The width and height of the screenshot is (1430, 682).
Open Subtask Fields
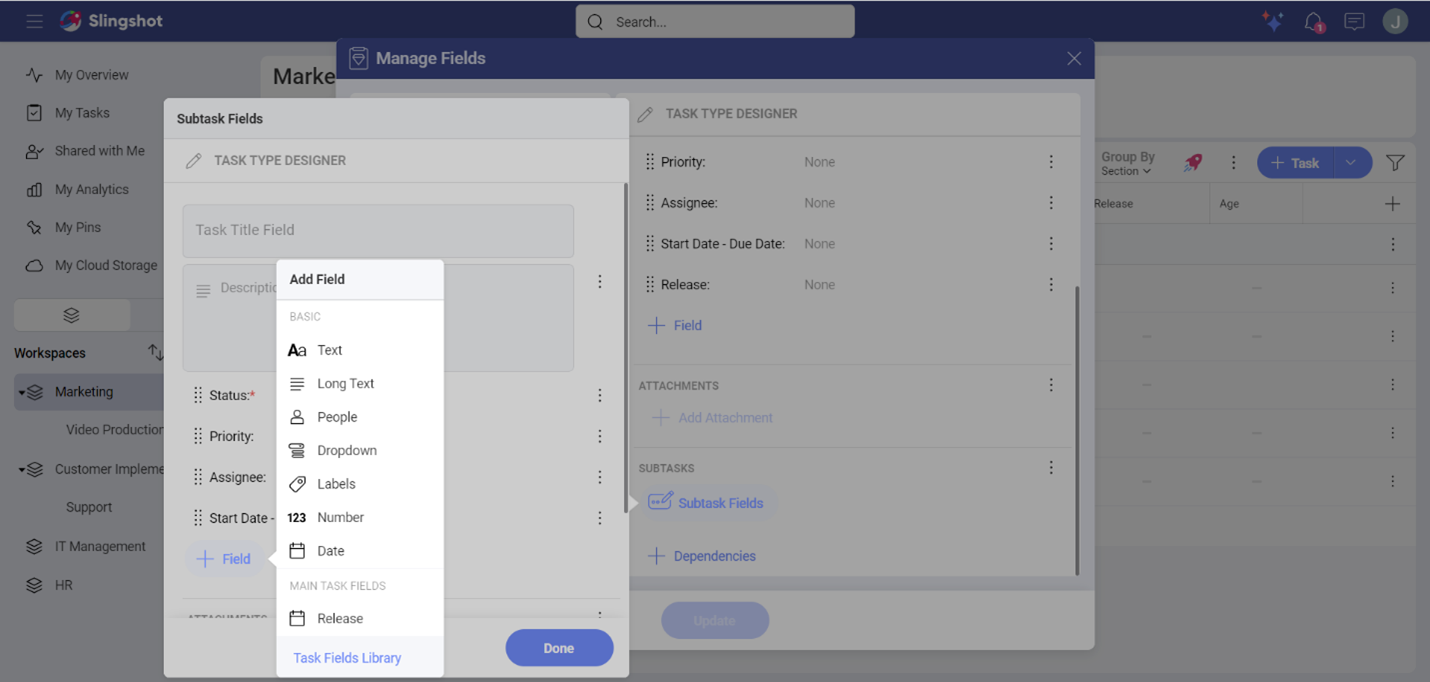tap(706, 503)
